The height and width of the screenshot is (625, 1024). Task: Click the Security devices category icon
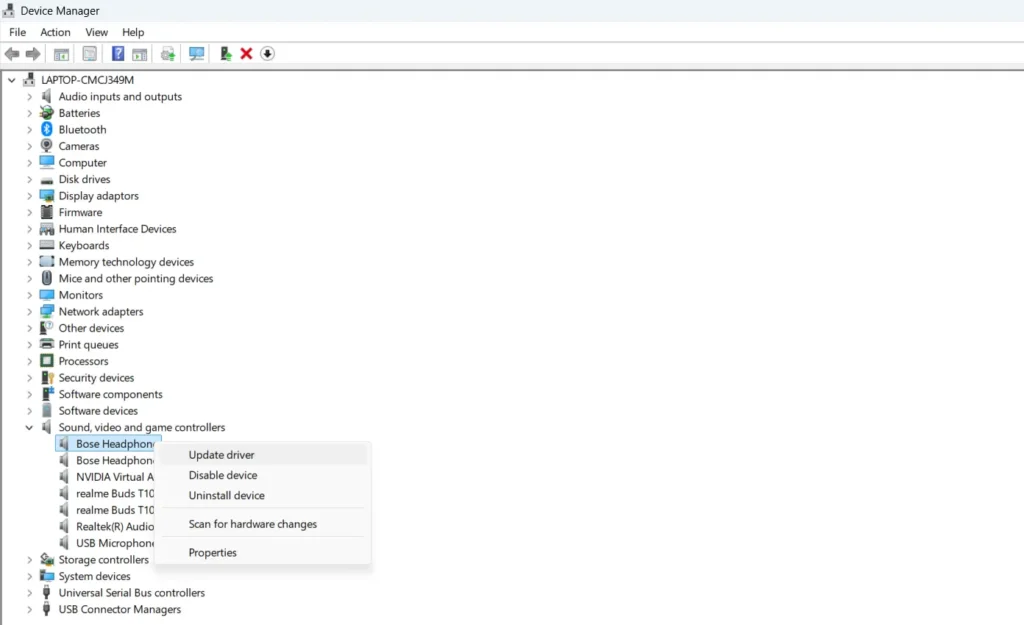click(47, 377)
